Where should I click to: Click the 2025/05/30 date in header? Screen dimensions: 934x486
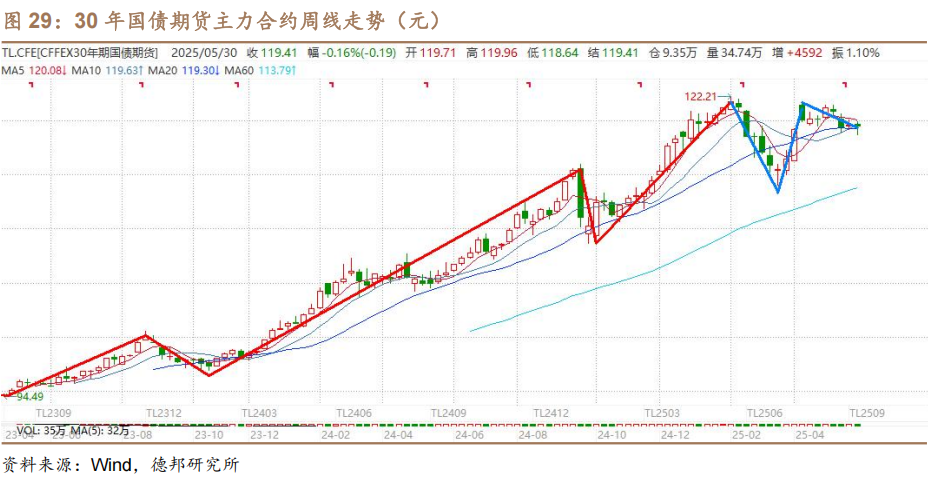[203, 53]
